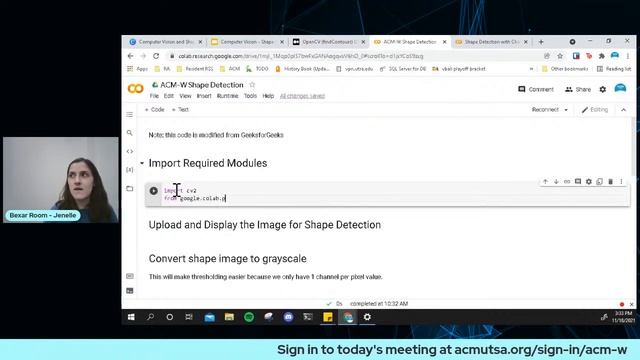Switch to the Computer Vision and Shape tab
The width and height of the screenshot is (640, 360).
(x=166, y=42)
